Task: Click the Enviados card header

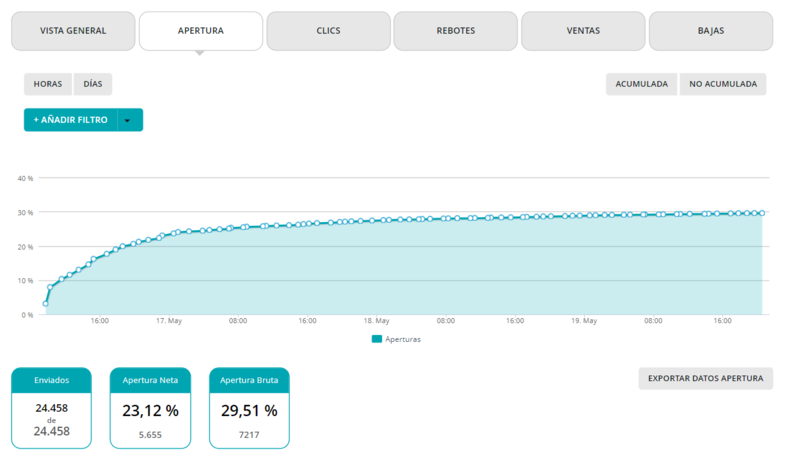Action: click(52, 380)
